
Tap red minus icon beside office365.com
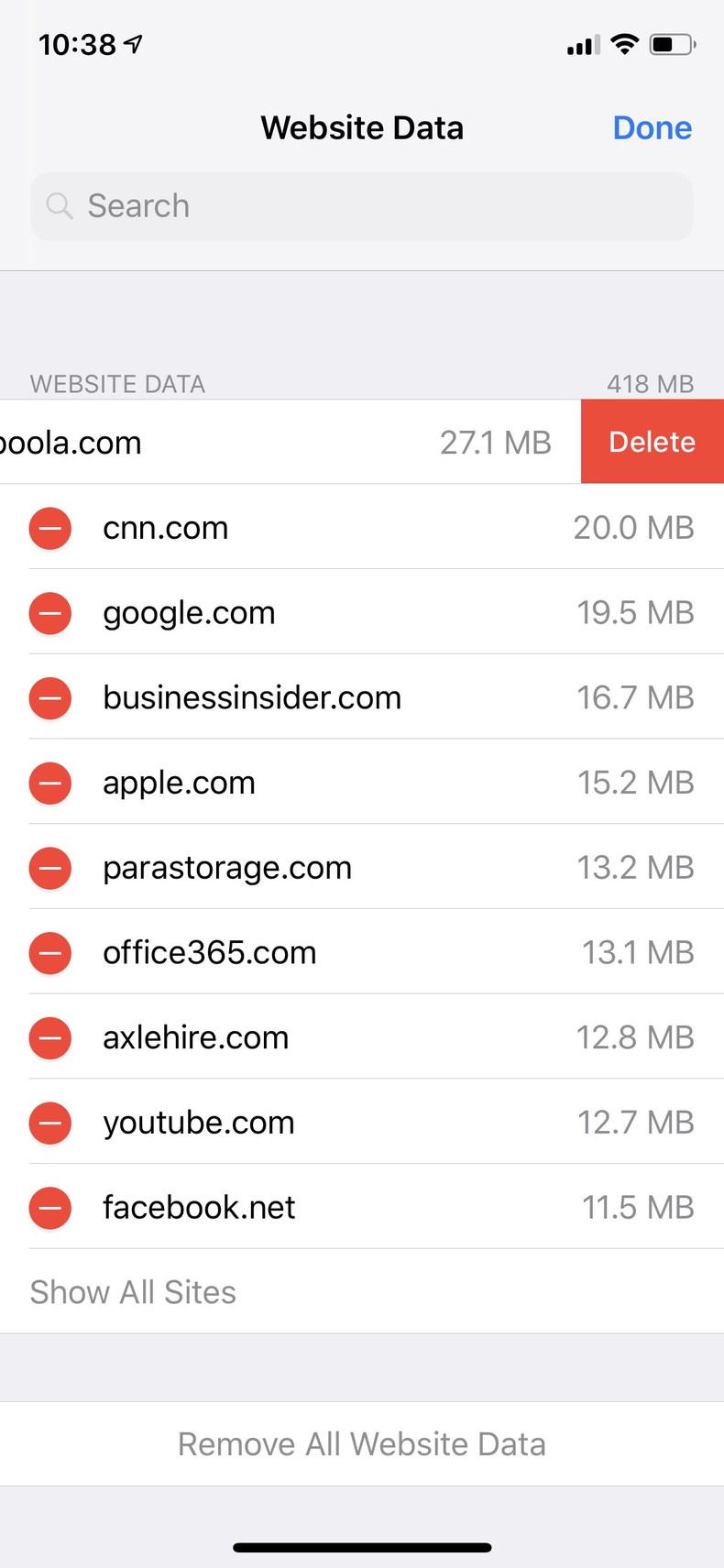[x=50, y=953]
